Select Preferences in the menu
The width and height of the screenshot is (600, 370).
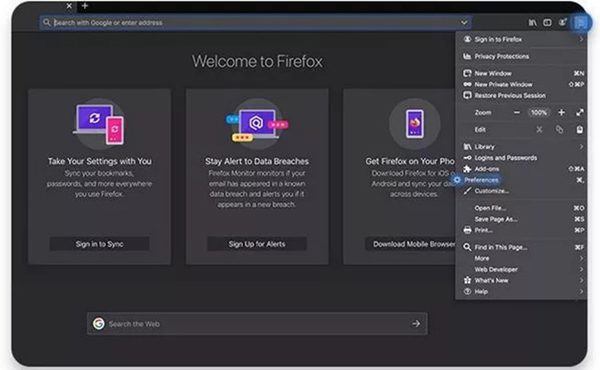(521, 180)
